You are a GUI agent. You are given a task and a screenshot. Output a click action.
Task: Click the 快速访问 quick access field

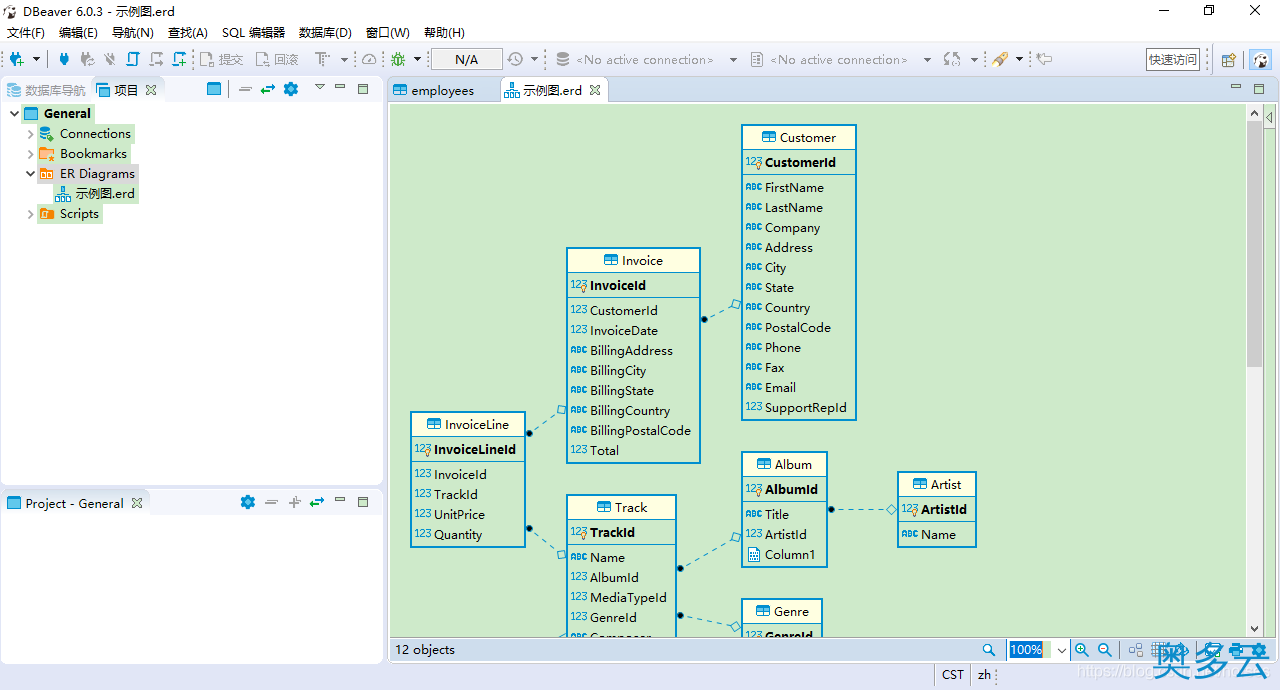pyautogui.click(x=1173, y=60)
